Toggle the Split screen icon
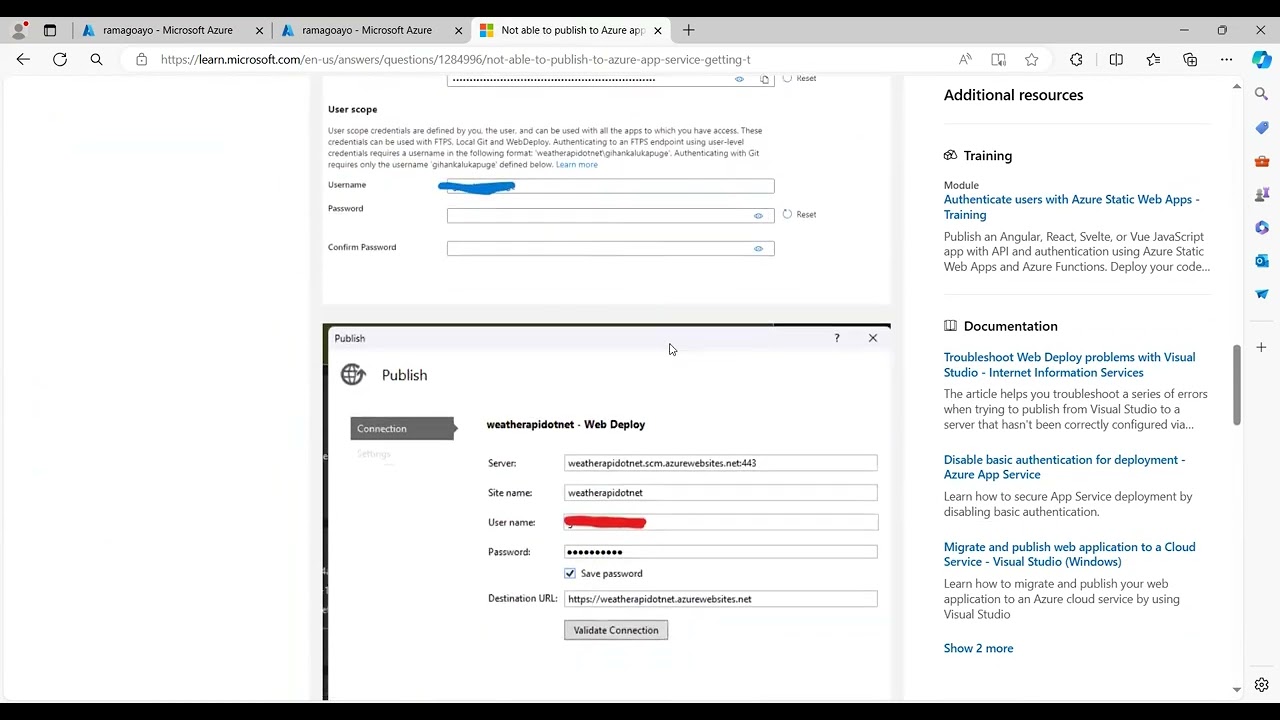The width and height of the screenshot is (1280, 720). click(1116, 60)
